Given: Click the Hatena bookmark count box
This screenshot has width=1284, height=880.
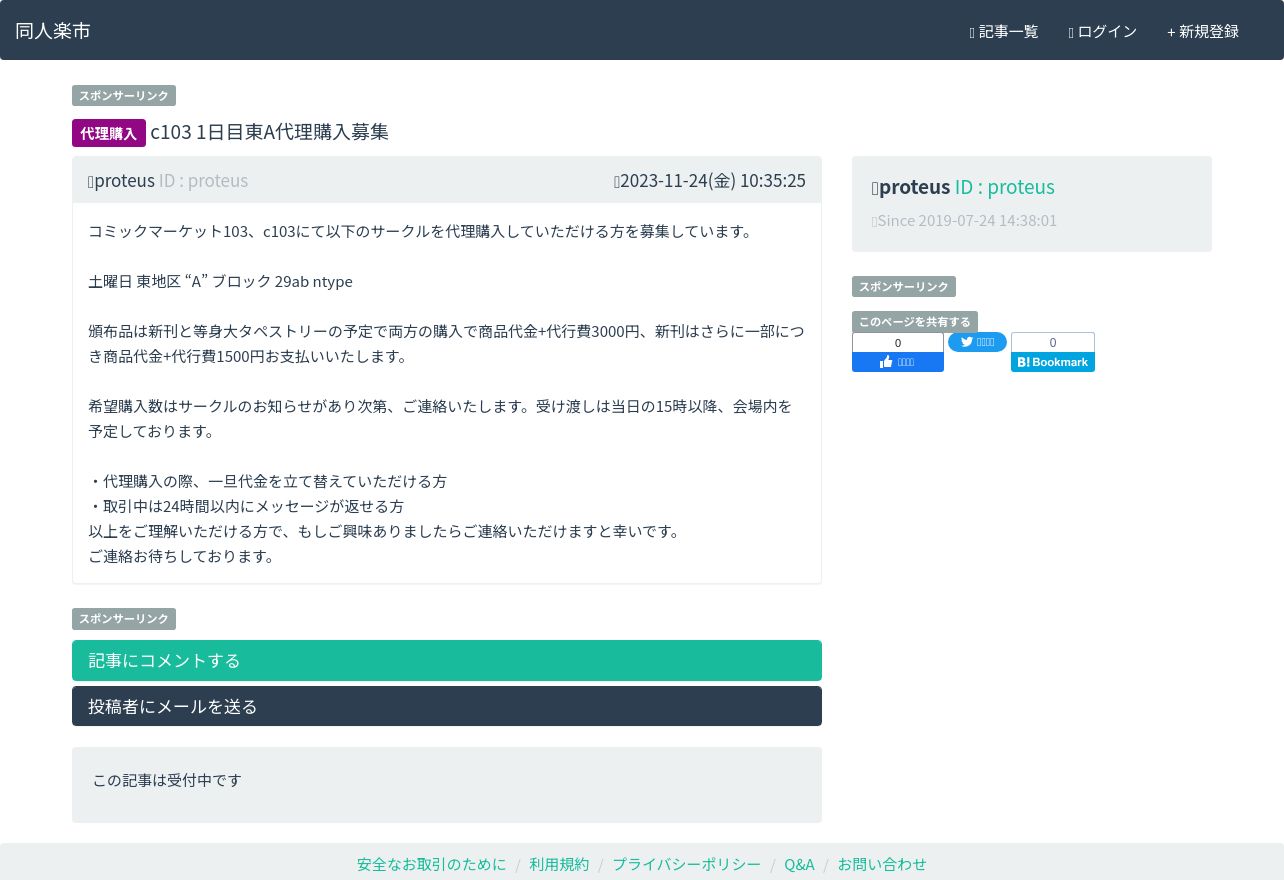Looking at the screenshot, I should click(1053, 343).
